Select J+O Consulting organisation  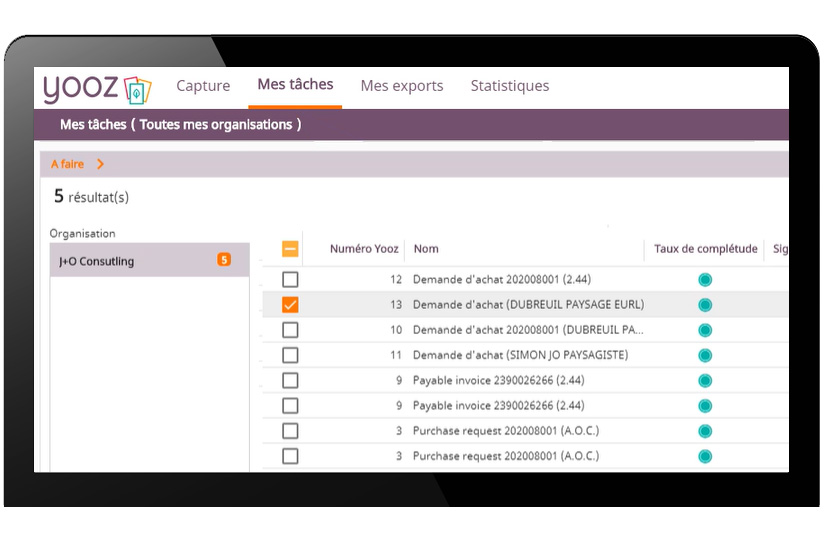(x=96, y=261)
